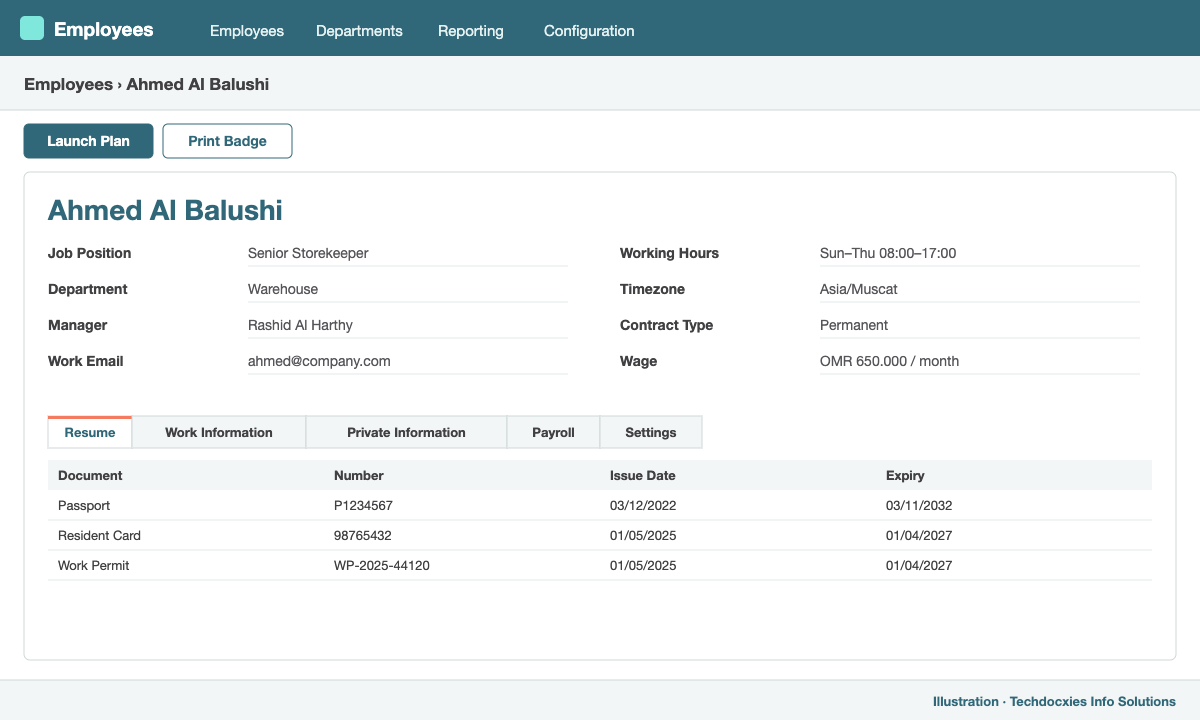Click the Contract Type field Permanent
The width and height of the screenshot is (1200, 720).
[x=980, y=325]
